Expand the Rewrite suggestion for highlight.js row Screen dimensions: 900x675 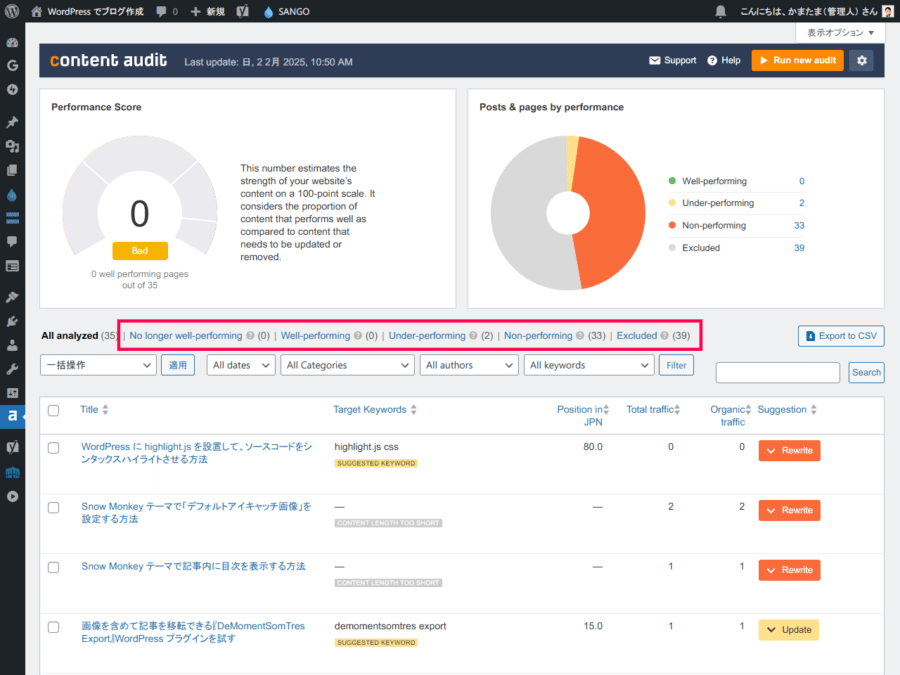[789, 451]
